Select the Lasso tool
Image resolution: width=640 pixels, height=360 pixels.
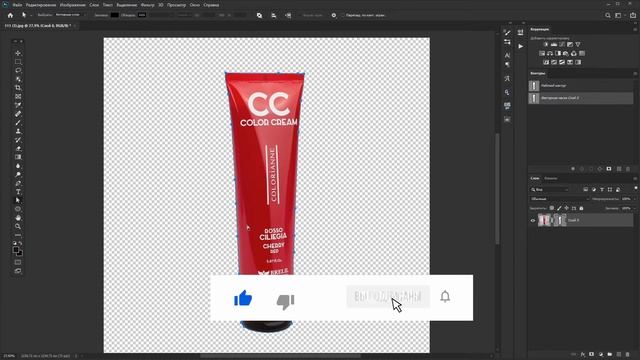pyautogui.click(x=18, y=71)
